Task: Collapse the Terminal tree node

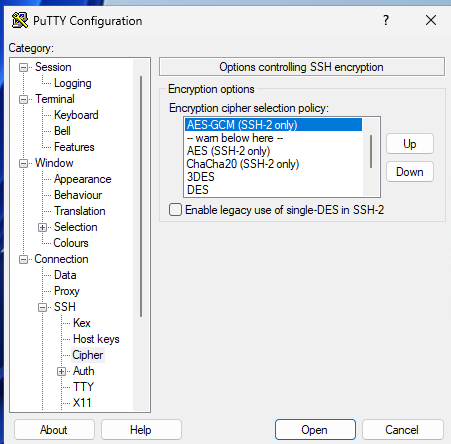Action: click(x=23, y=99)
